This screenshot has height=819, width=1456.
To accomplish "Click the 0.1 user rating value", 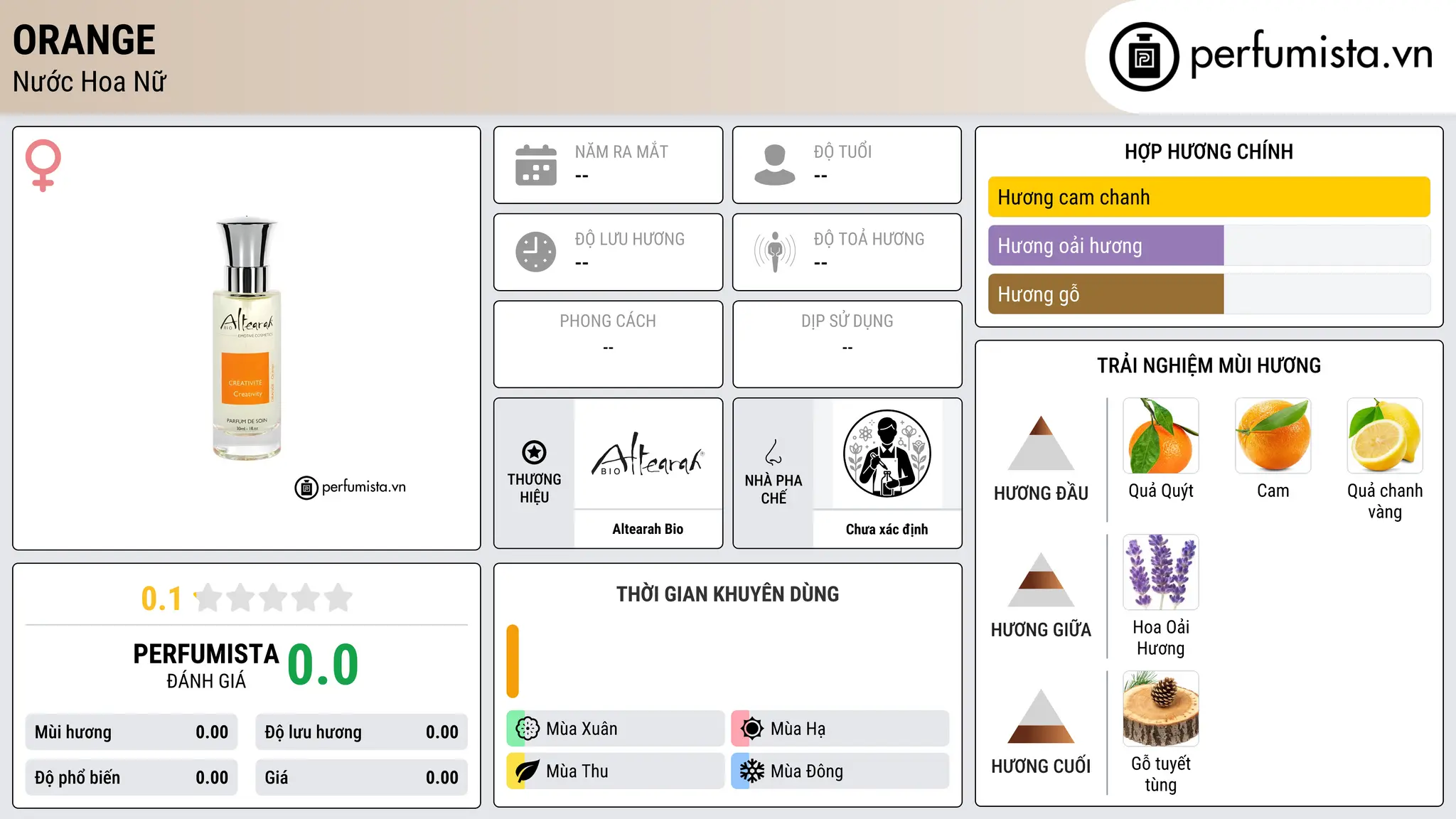I will (x=161, y=599).
